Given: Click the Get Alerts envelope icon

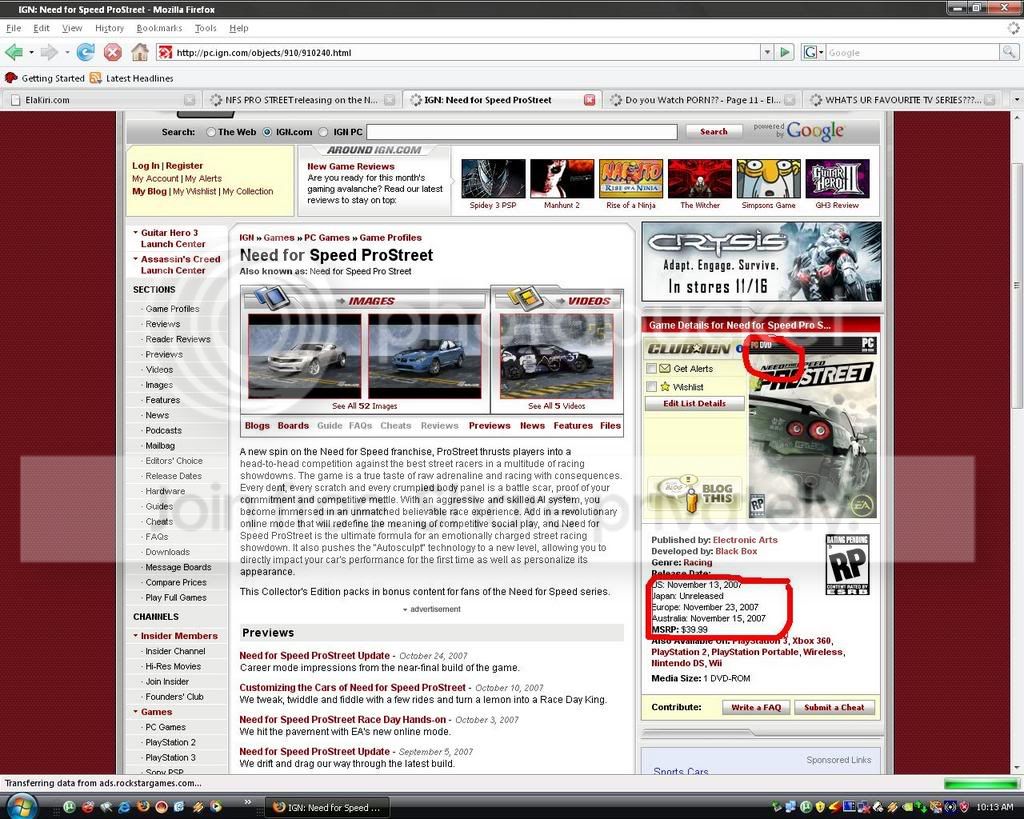Looking at the screenshot, I should pyautogui.click(x=665, y=368).
